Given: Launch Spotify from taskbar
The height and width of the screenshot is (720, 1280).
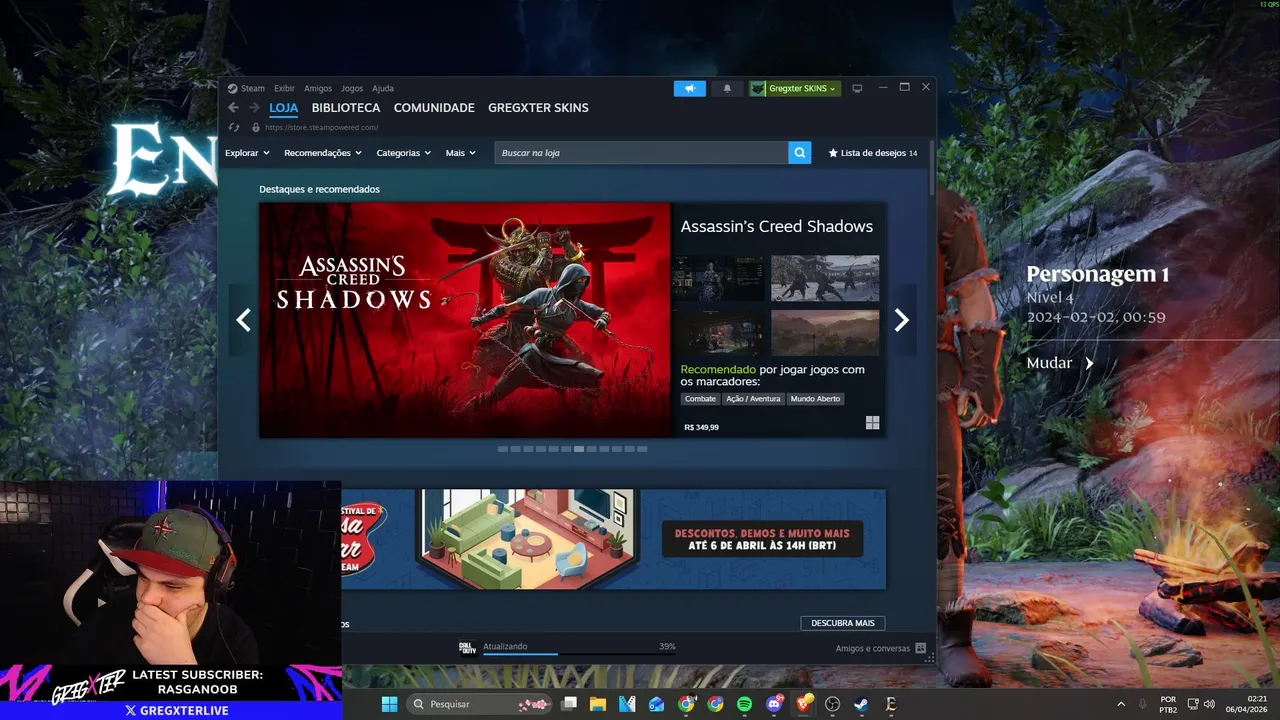Looking at the screenshot, I should 744,704.
